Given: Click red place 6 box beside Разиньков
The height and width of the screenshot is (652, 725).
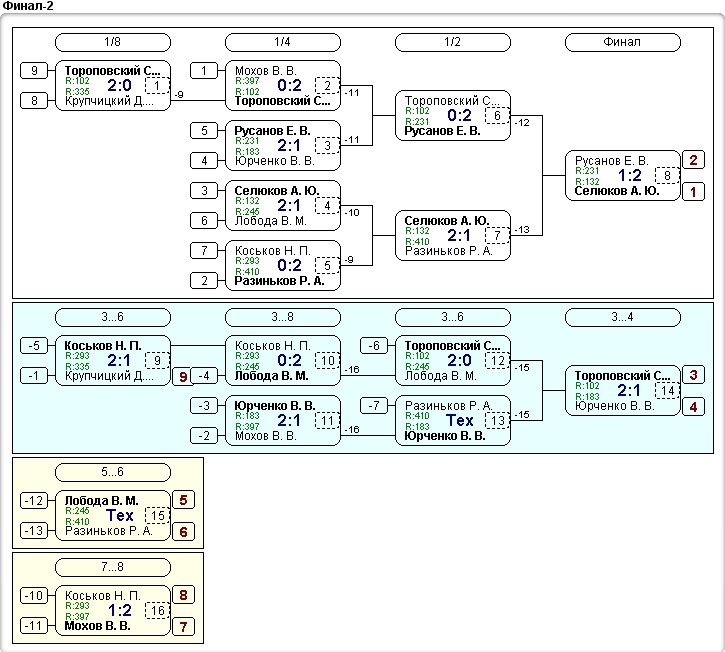Looking at the screenshot, I should coord(183,532).
